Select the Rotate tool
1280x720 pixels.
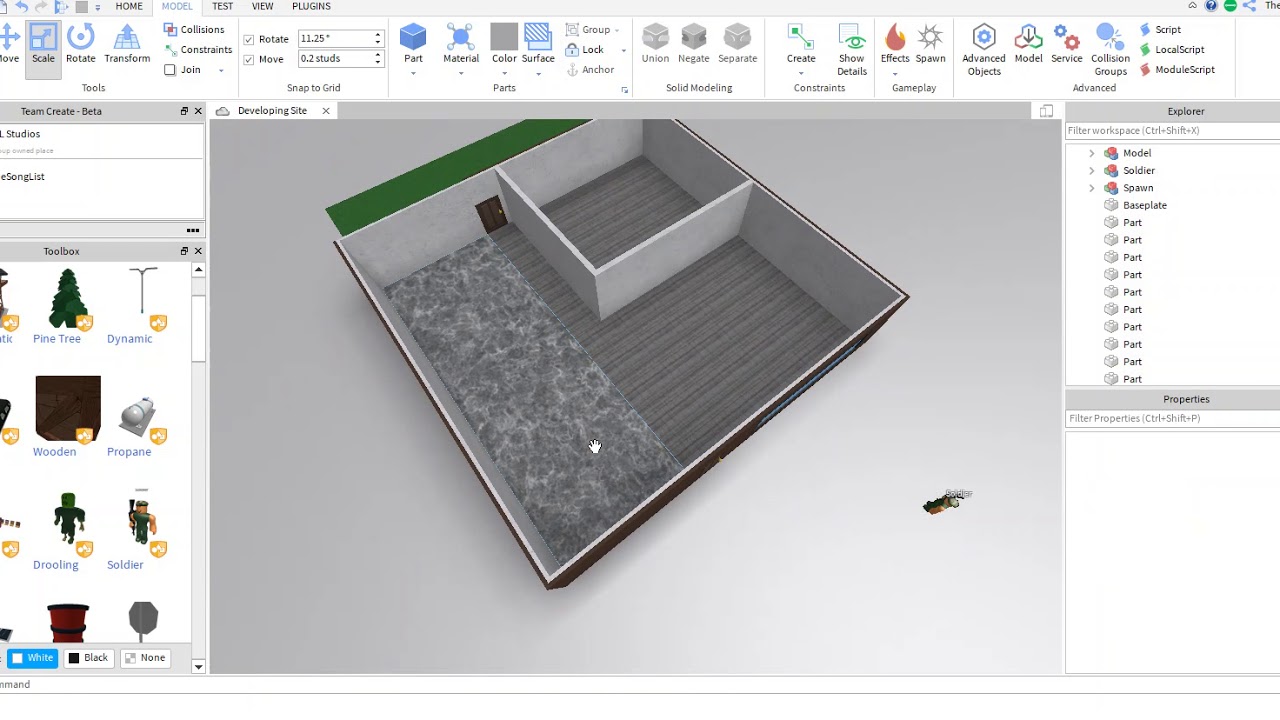point(81,45)
